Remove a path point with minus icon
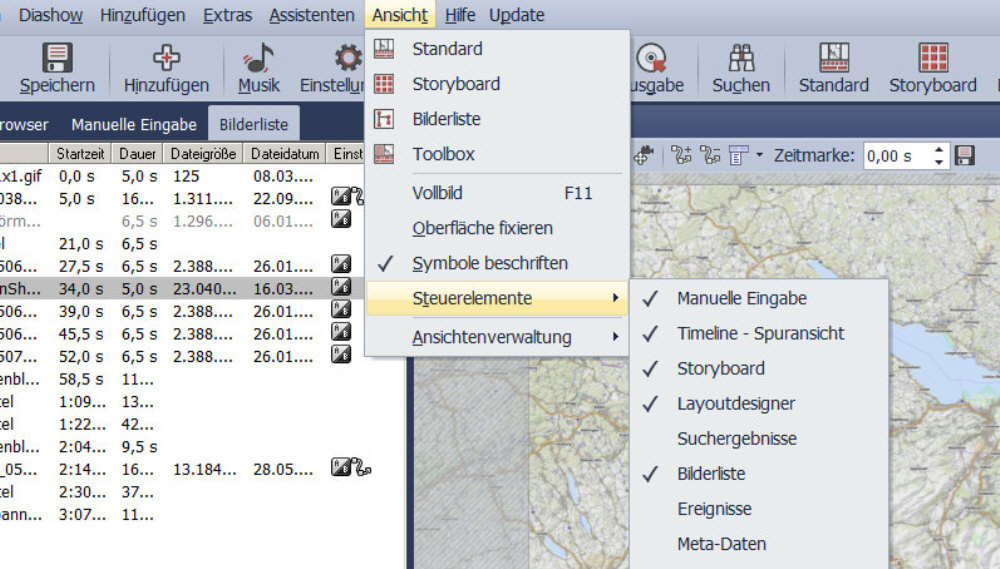 [x=711, y=156]
